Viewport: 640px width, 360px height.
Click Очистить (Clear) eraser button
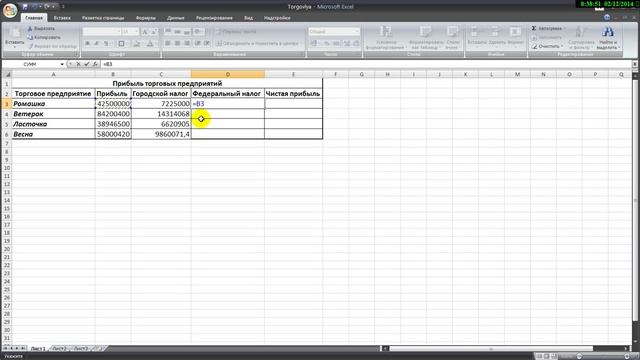click(546, 46)
